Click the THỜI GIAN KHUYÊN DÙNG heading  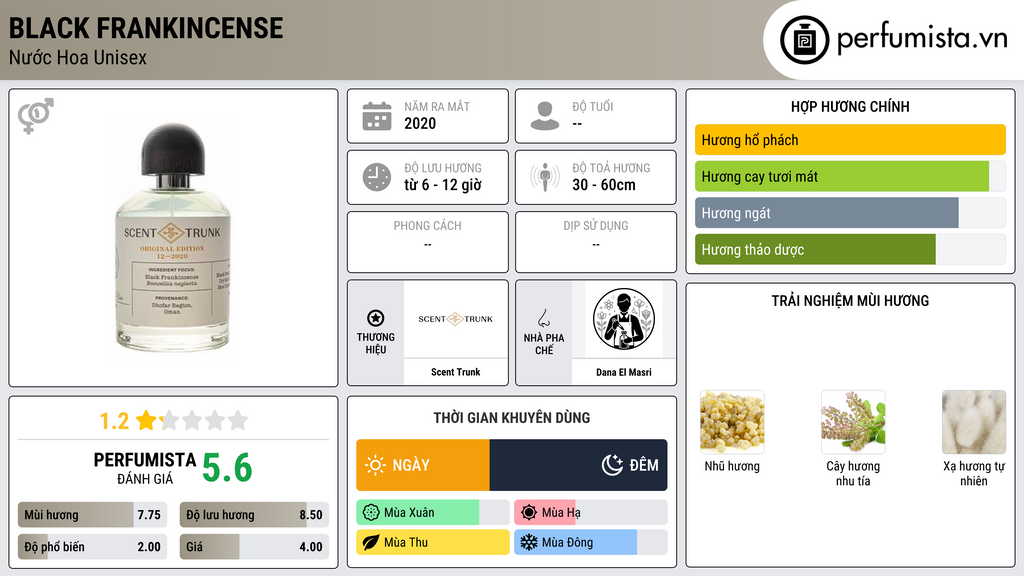pyautogui.click(x=512, y=418)
